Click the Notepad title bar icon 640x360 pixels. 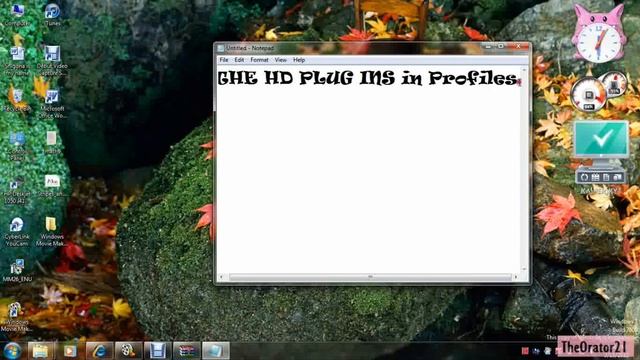point(221,48)
